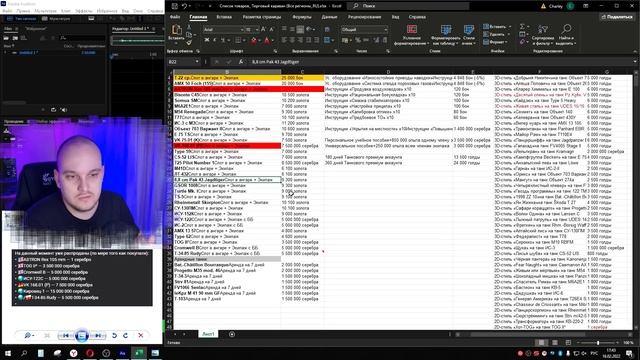This screenshot has width=640, height=360.
Task: Click the Paste (Вставить) clipboard icon in Excel
Action: (x=176, y=30)
